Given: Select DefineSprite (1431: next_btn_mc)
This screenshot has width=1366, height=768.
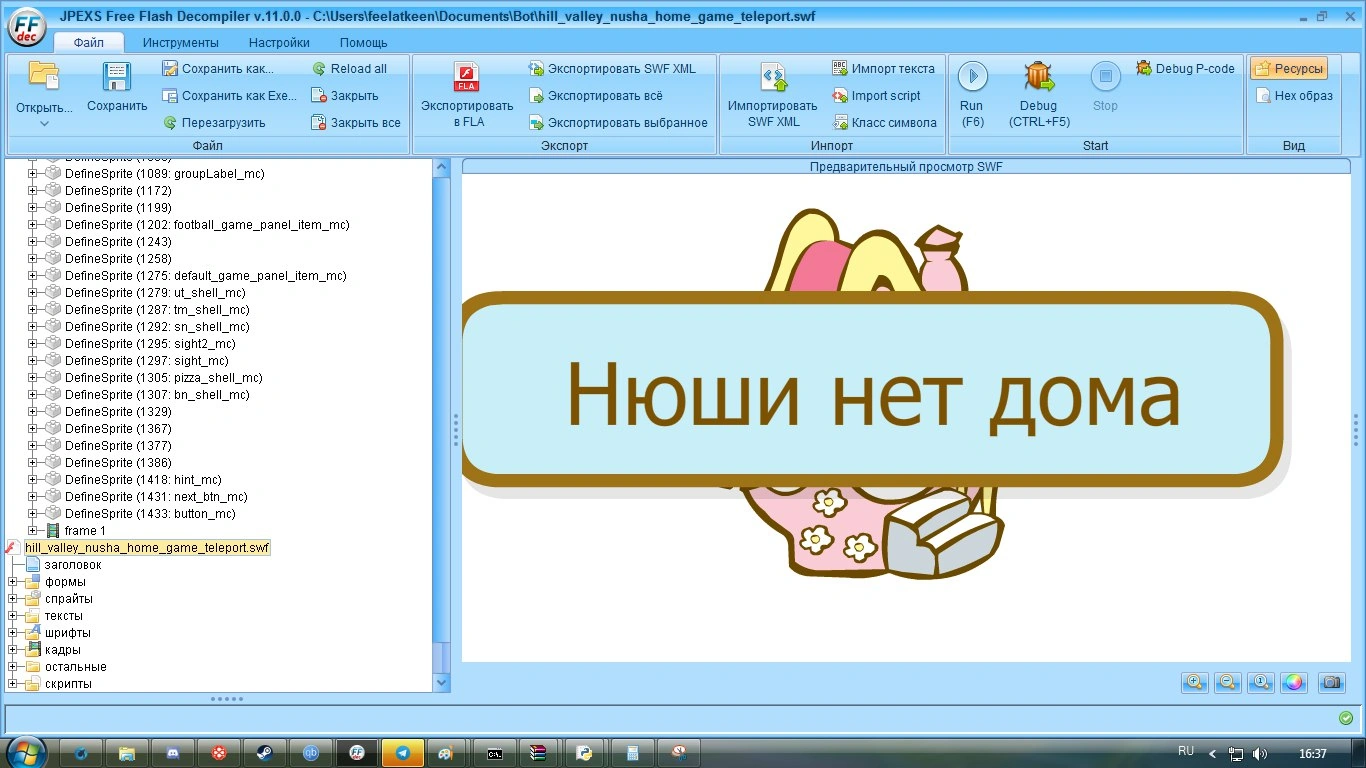Looking at the screenshot, I should (156, 497).
